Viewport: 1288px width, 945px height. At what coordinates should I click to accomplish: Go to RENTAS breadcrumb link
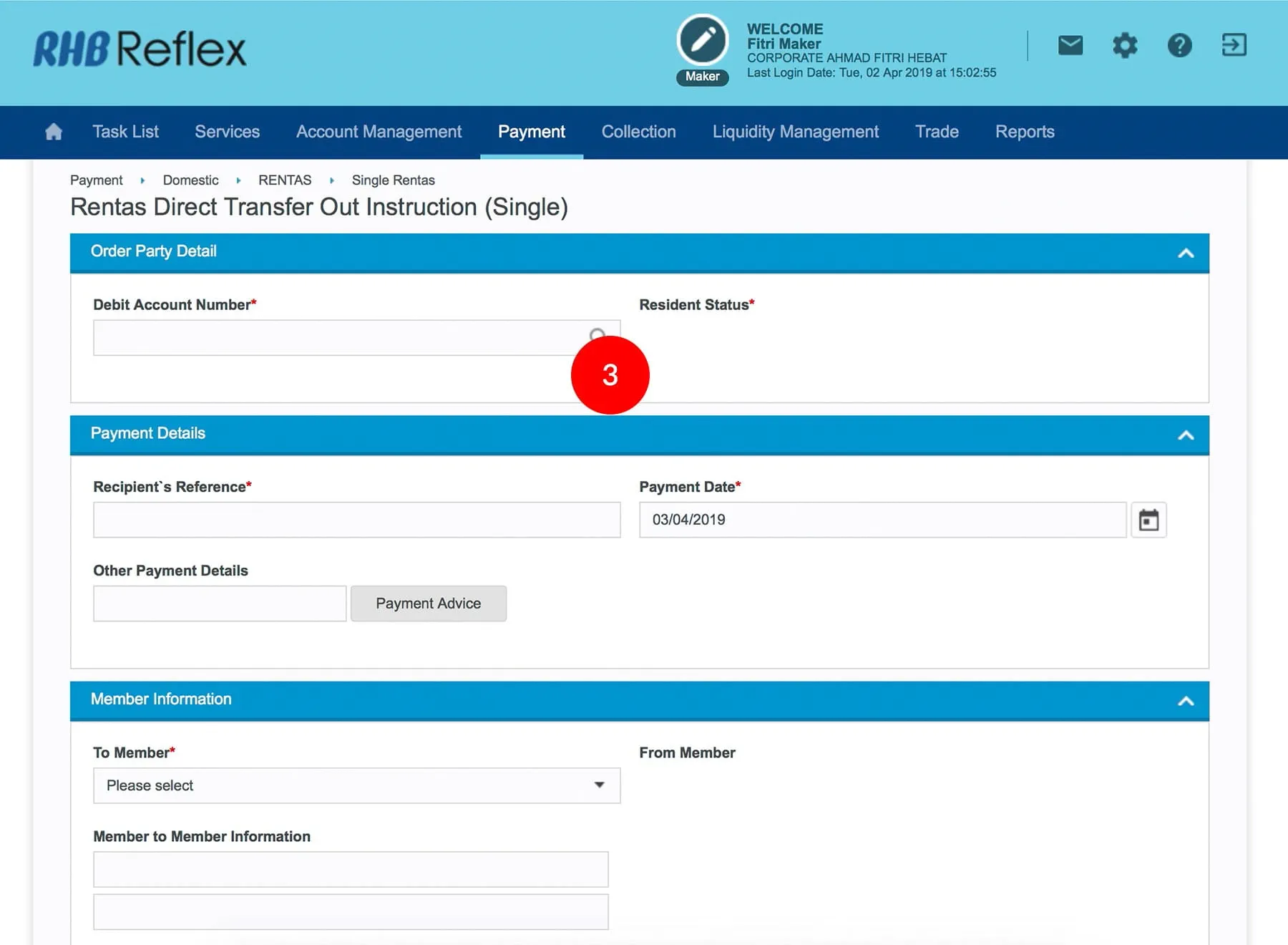[x=285, y=180]
